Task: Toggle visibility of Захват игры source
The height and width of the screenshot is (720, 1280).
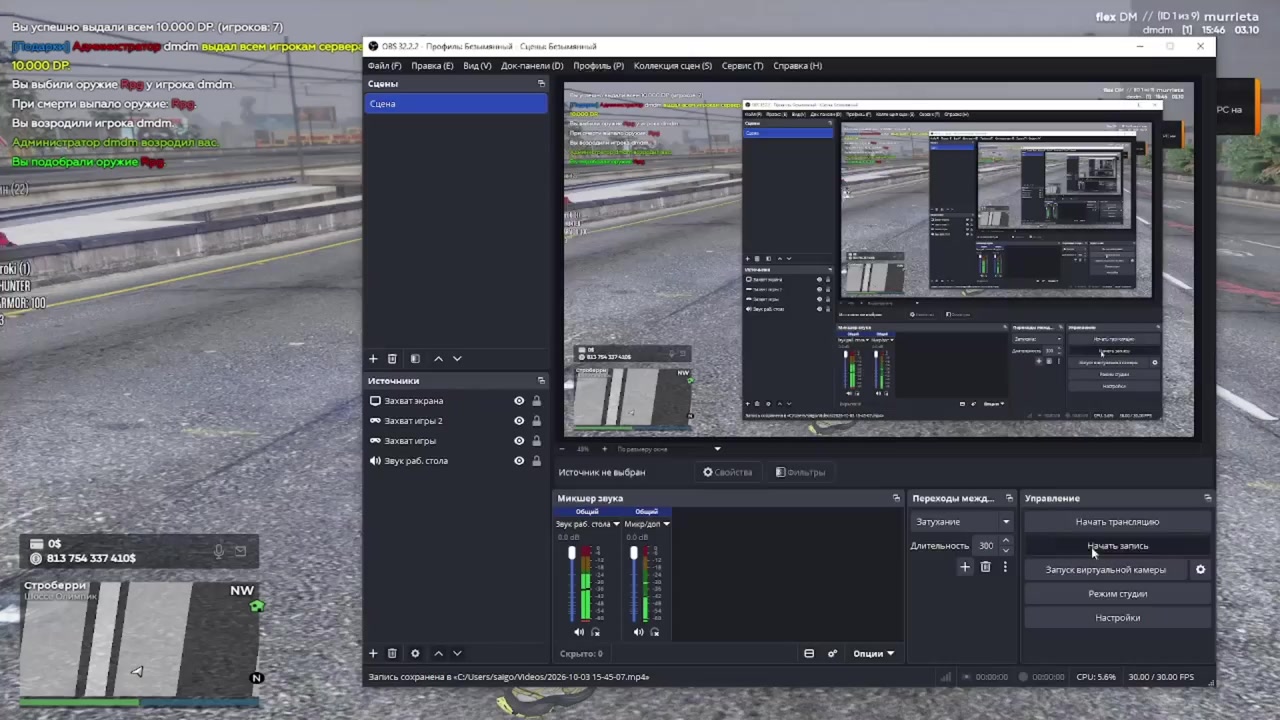Action: pos(519,441)
